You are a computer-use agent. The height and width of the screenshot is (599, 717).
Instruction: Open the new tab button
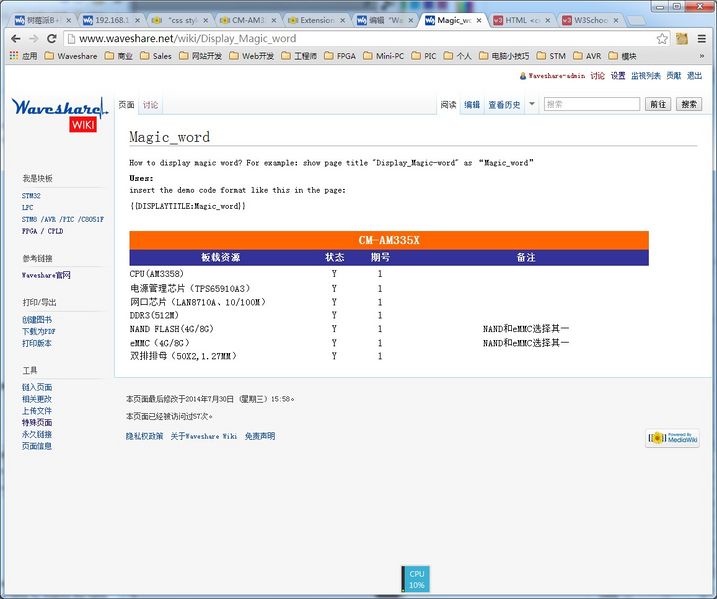click(636, 21)
